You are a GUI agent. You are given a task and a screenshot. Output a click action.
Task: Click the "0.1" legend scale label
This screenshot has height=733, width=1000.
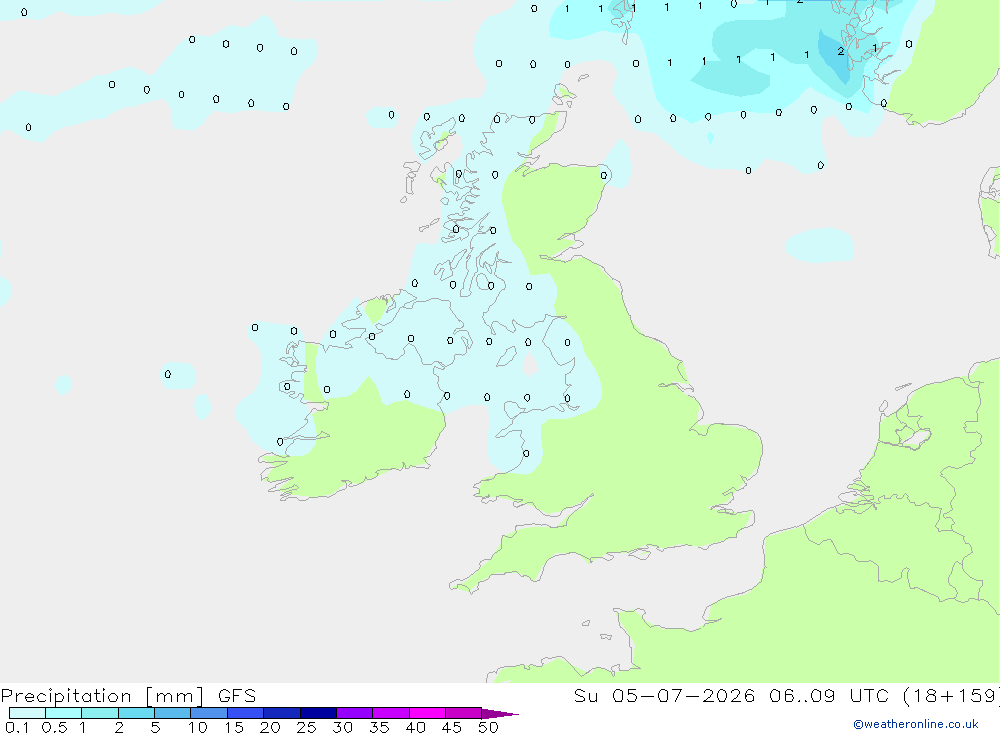17,727
